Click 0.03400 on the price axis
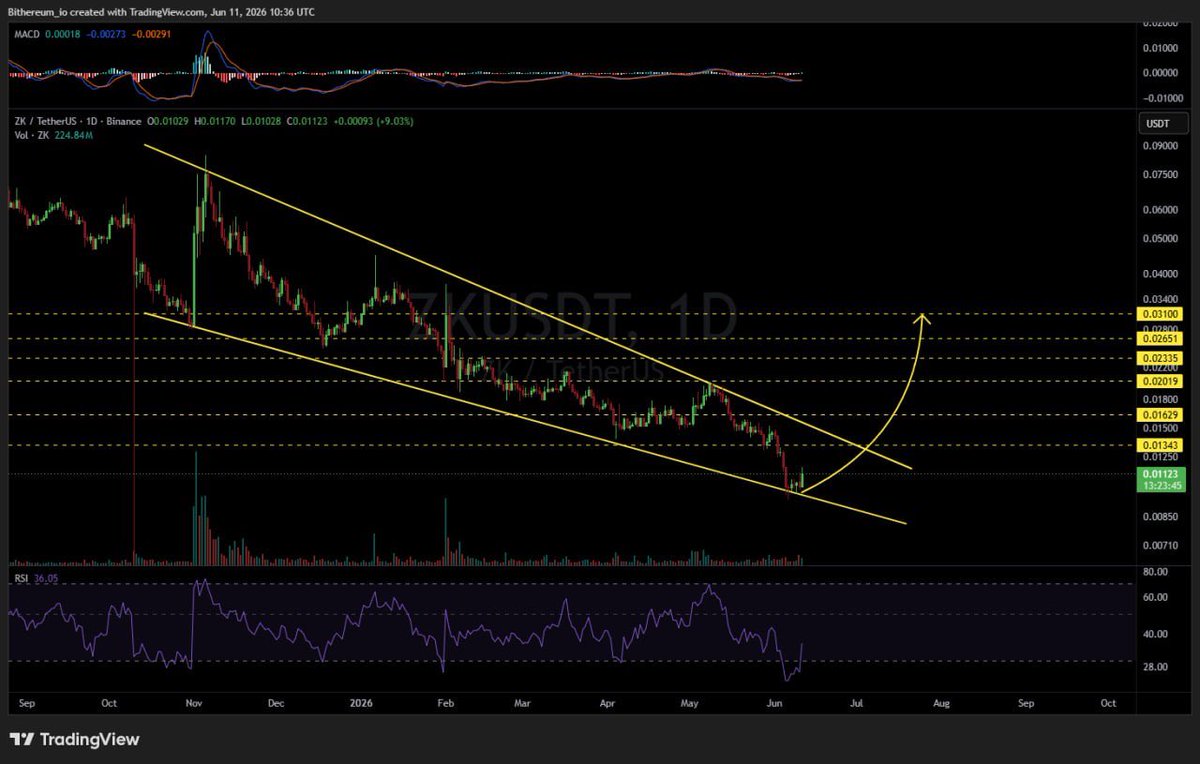The height and width of the screenshot is (764, 1200). 1160,299
